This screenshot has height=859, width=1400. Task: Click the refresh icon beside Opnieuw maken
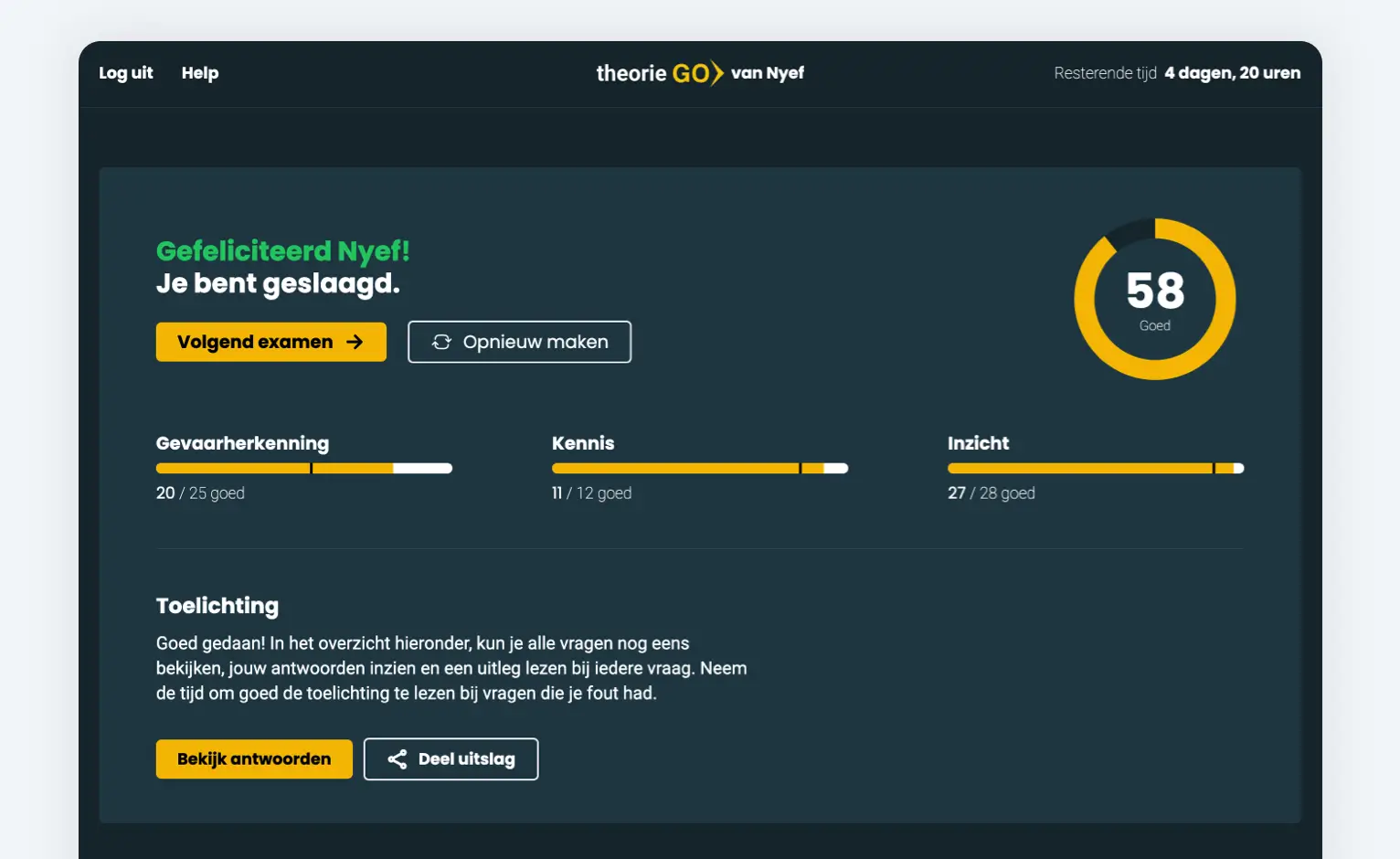[x=441, y=342]
